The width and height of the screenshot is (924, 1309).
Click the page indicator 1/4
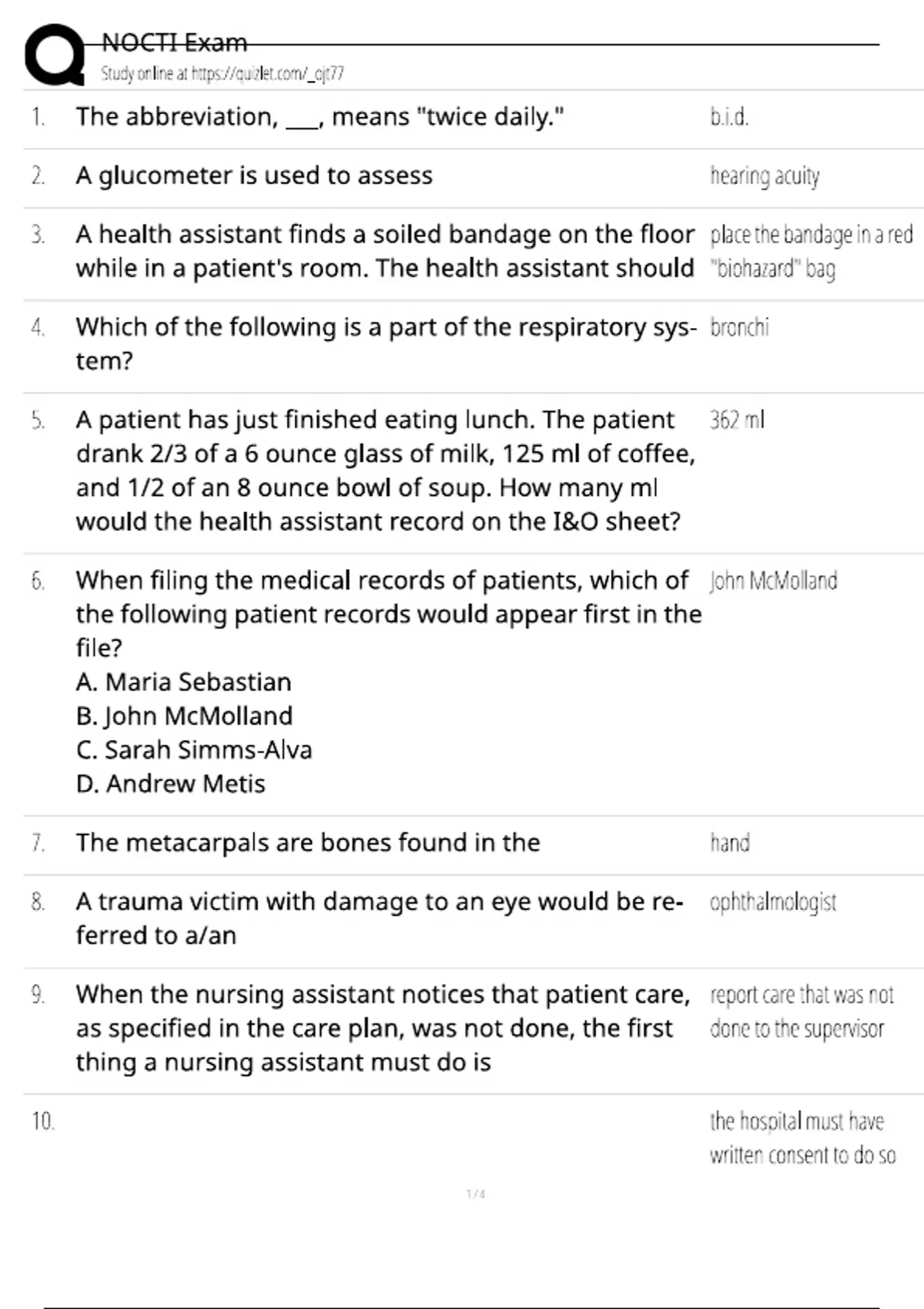point(476,1194)
